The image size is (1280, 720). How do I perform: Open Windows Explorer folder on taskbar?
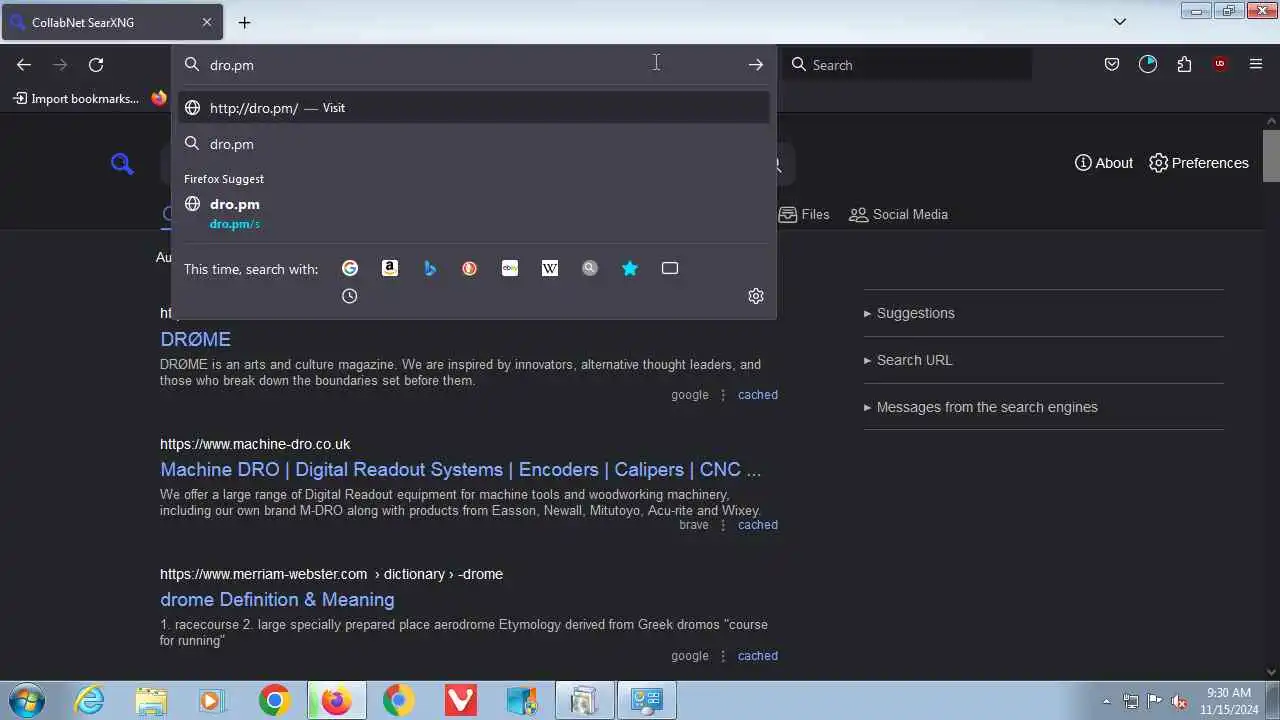[x=151, y=701]
